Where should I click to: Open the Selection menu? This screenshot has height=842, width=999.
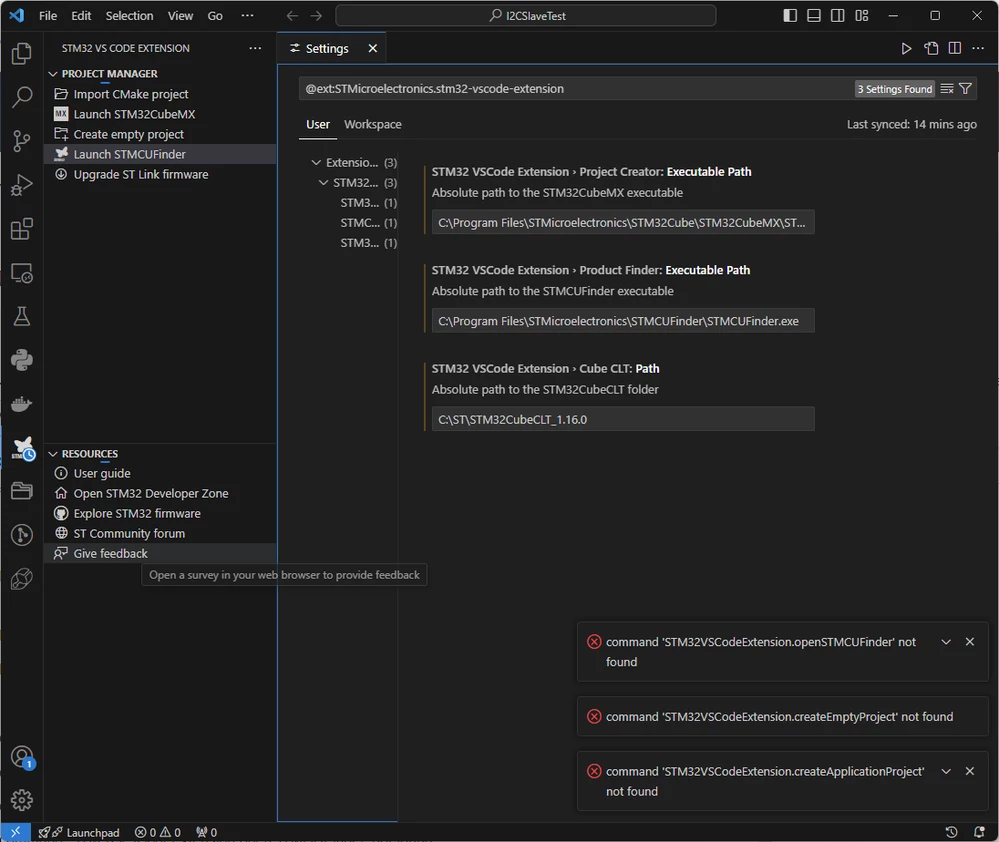point(129,15)
